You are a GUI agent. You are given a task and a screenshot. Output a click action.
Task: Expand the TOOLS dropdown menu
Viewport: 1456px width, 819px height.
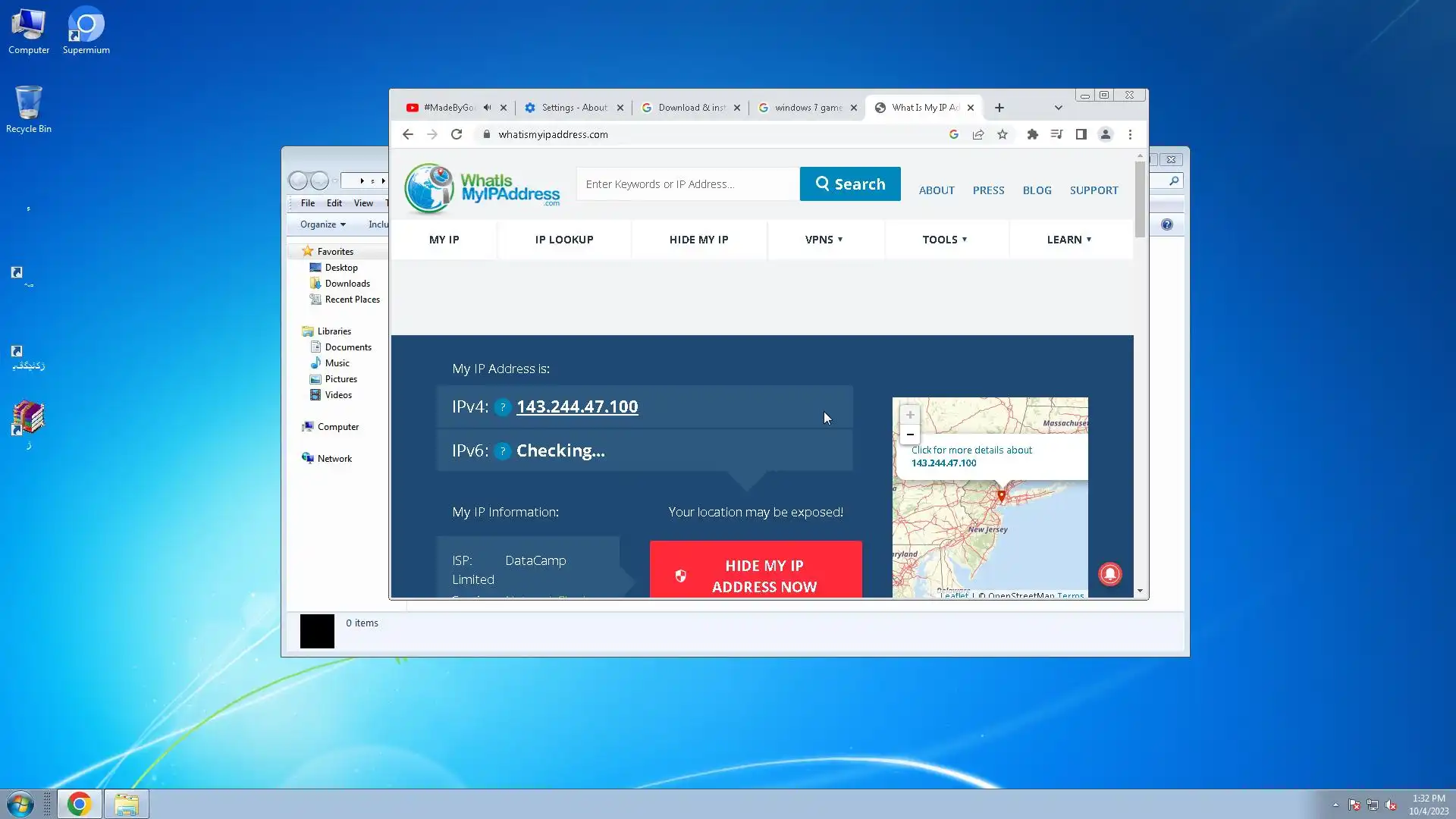pos(944,240)
